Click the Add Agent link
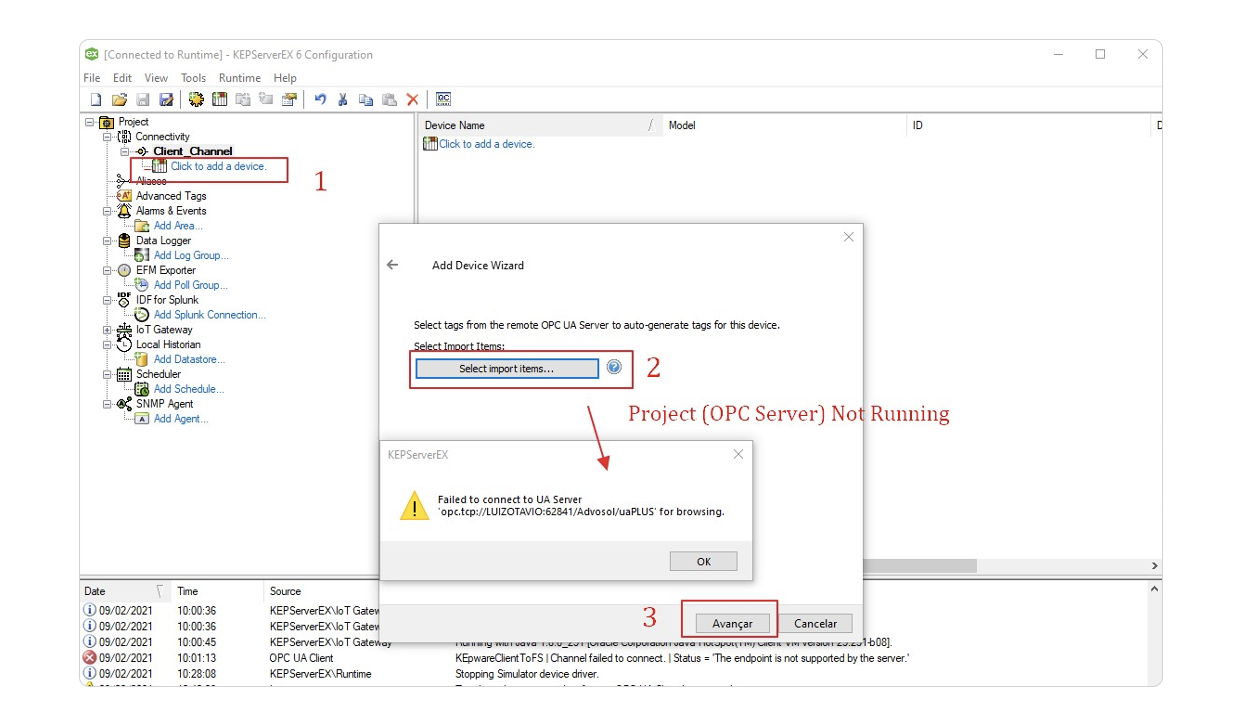Viewport: 1242px width, 726px height. click(x=181, y=419)
